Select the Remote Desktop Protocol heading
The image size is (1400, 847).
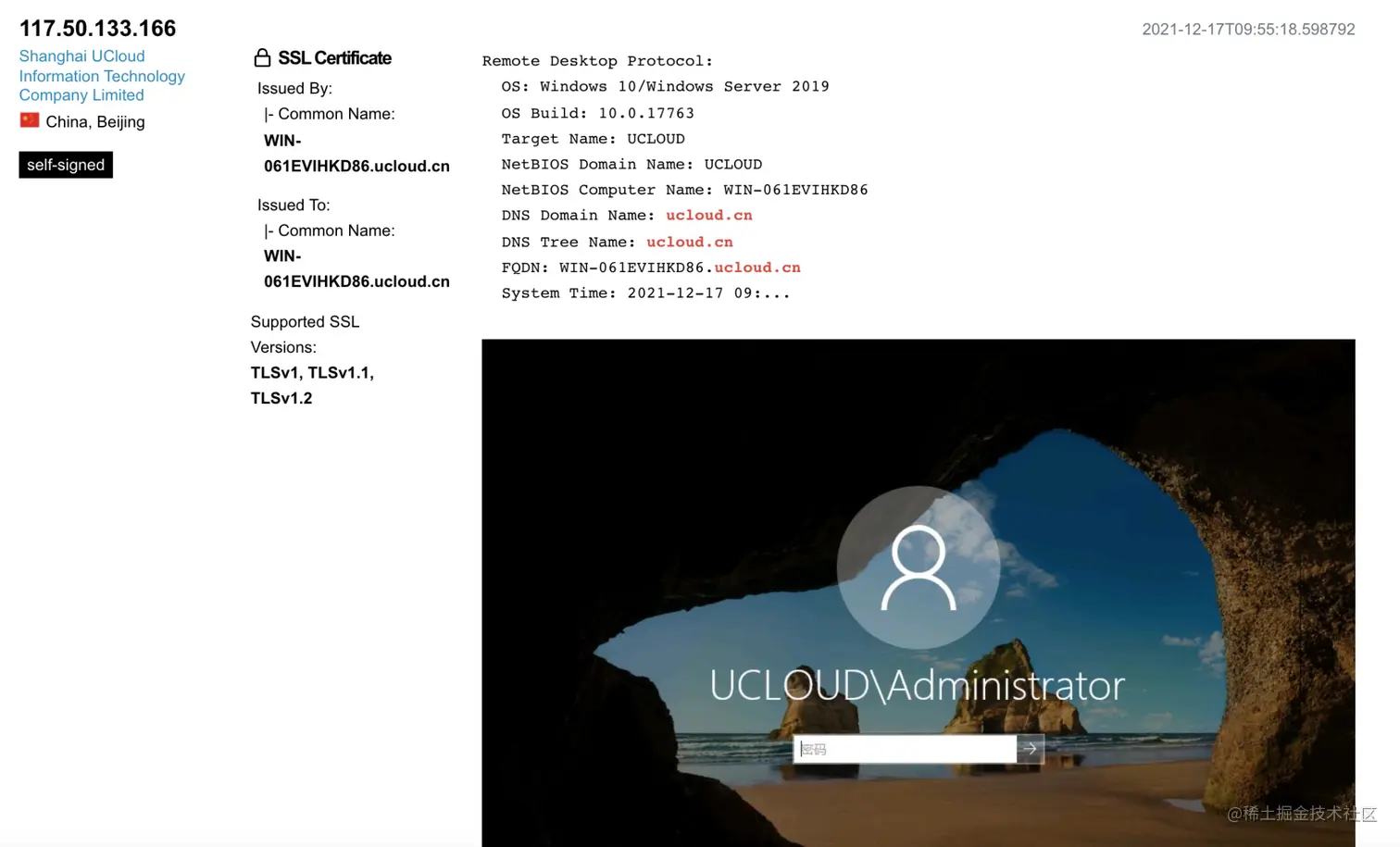(597, 61)
